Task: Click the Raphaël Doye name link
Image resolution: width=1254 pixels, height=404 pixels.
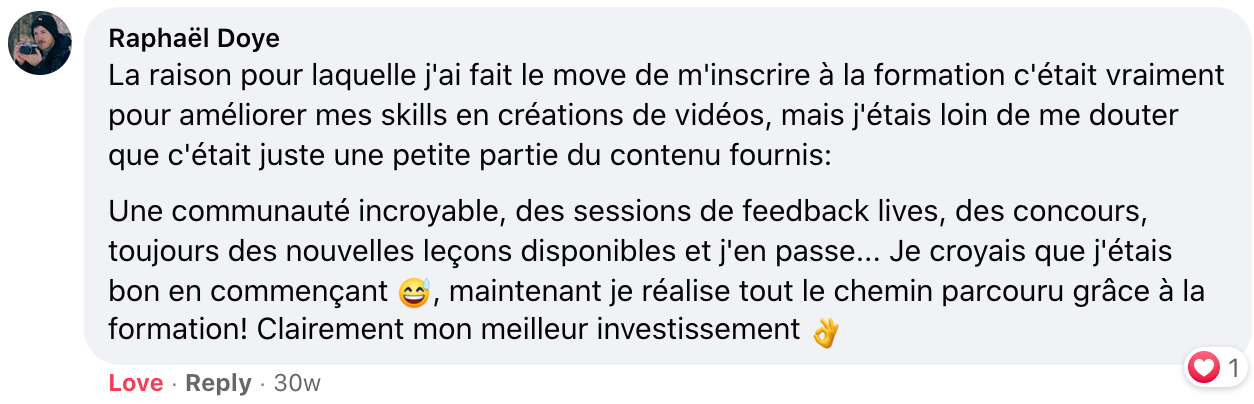Action: click(x=193, y=39)
